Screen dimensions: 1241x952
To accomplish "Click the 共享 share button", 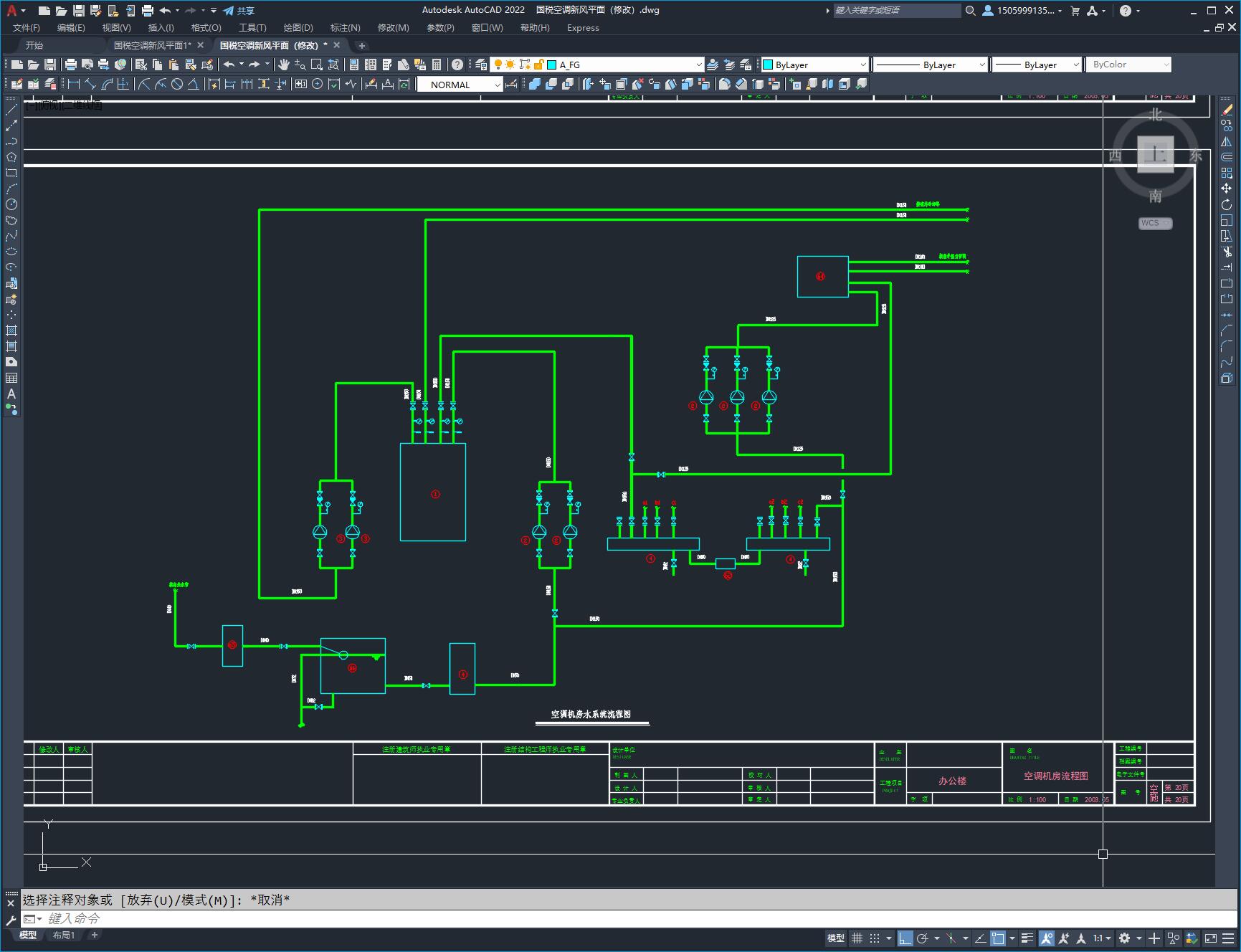I will (239, 10).
